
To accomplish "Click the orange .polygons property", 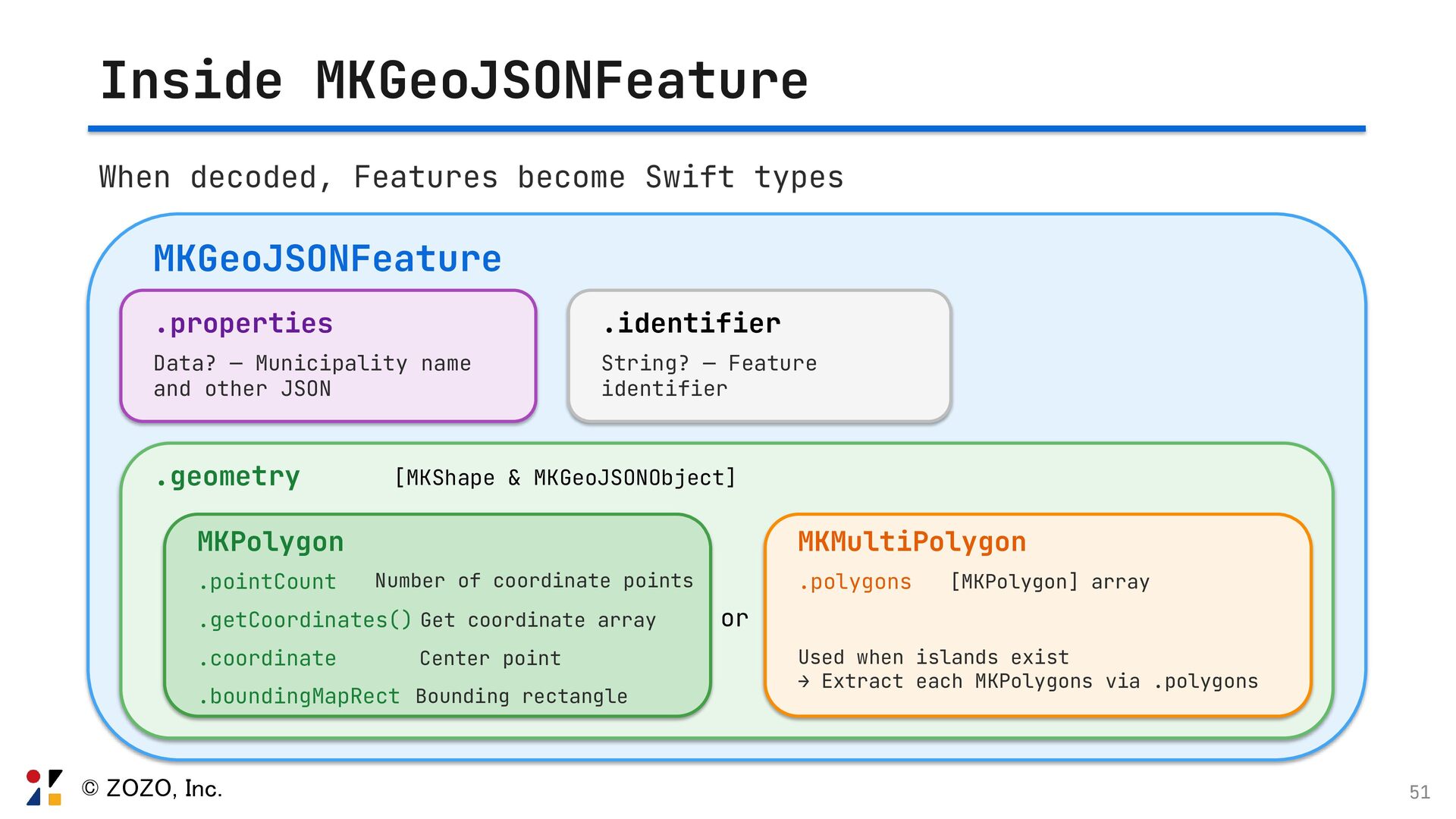I will coord(855,582).
